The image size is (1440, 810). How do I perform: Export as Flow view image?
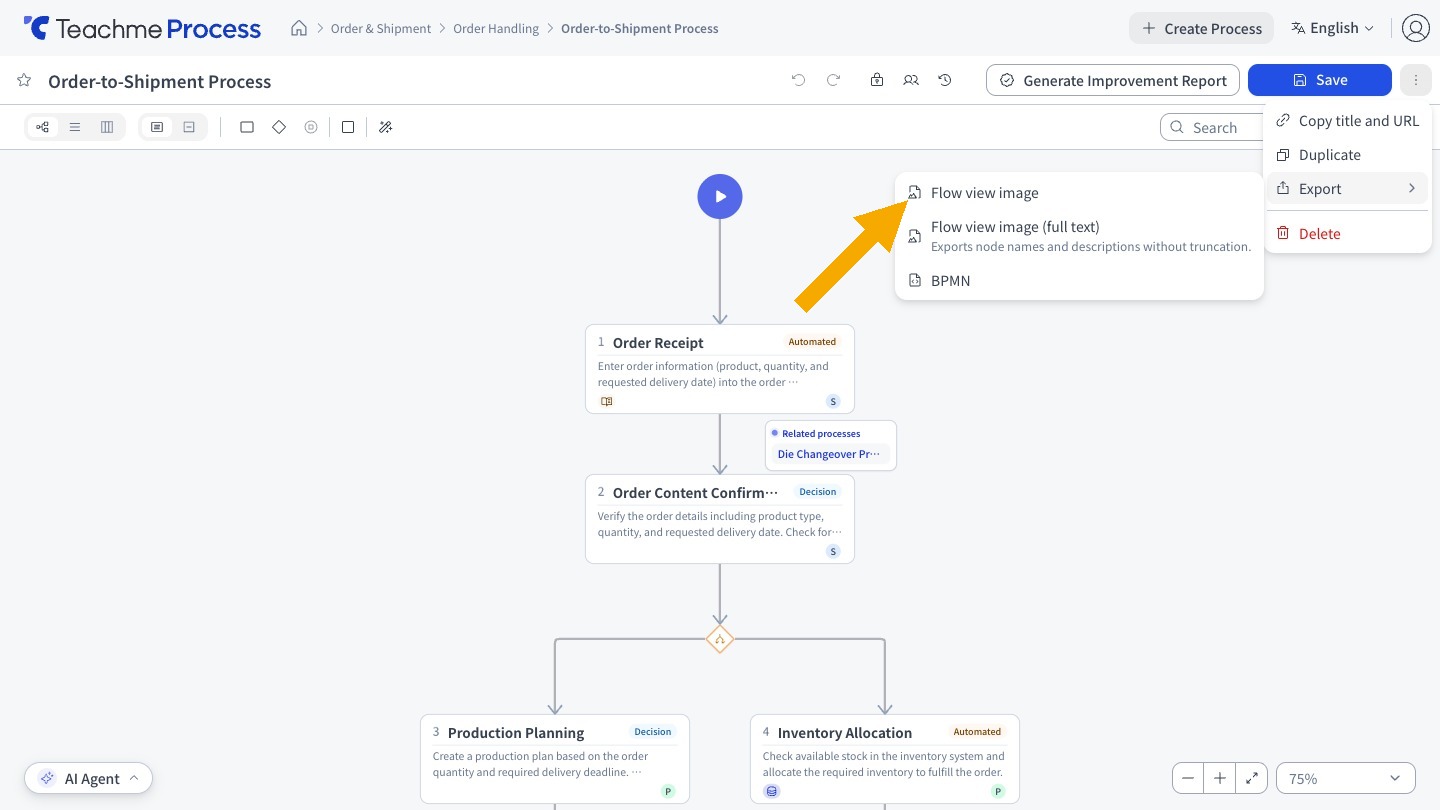pyautogui.click(x=1079, y=192)
